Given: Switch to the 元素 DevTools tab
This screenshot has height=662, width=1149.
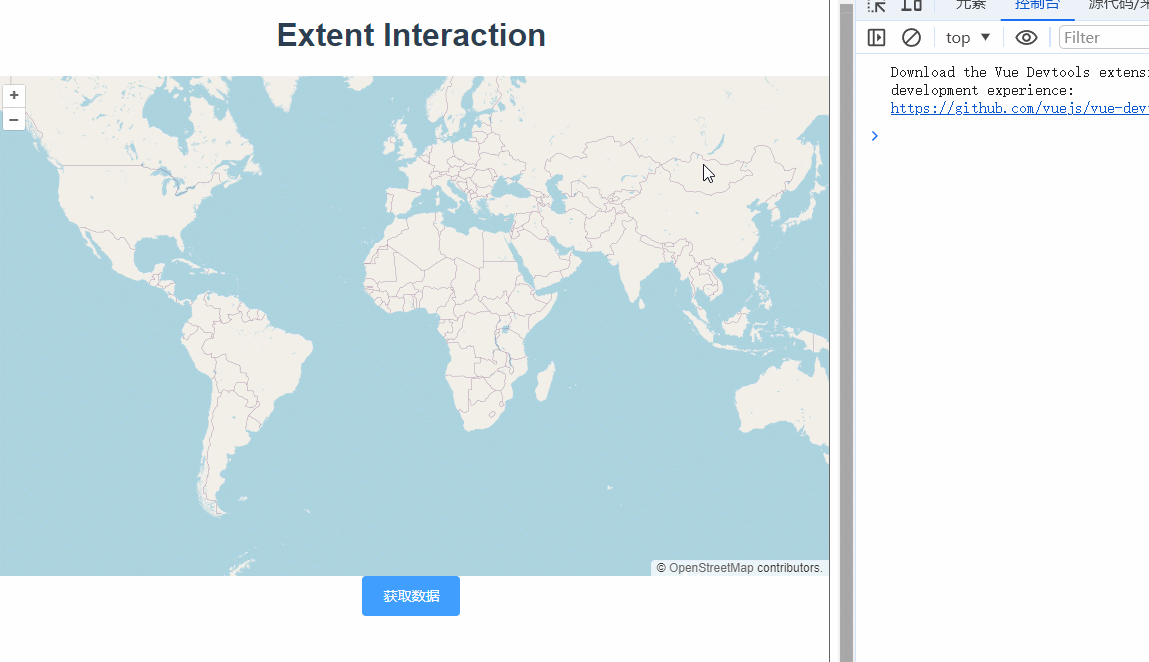Looking at the screenshot, I should tap(971, 5).
